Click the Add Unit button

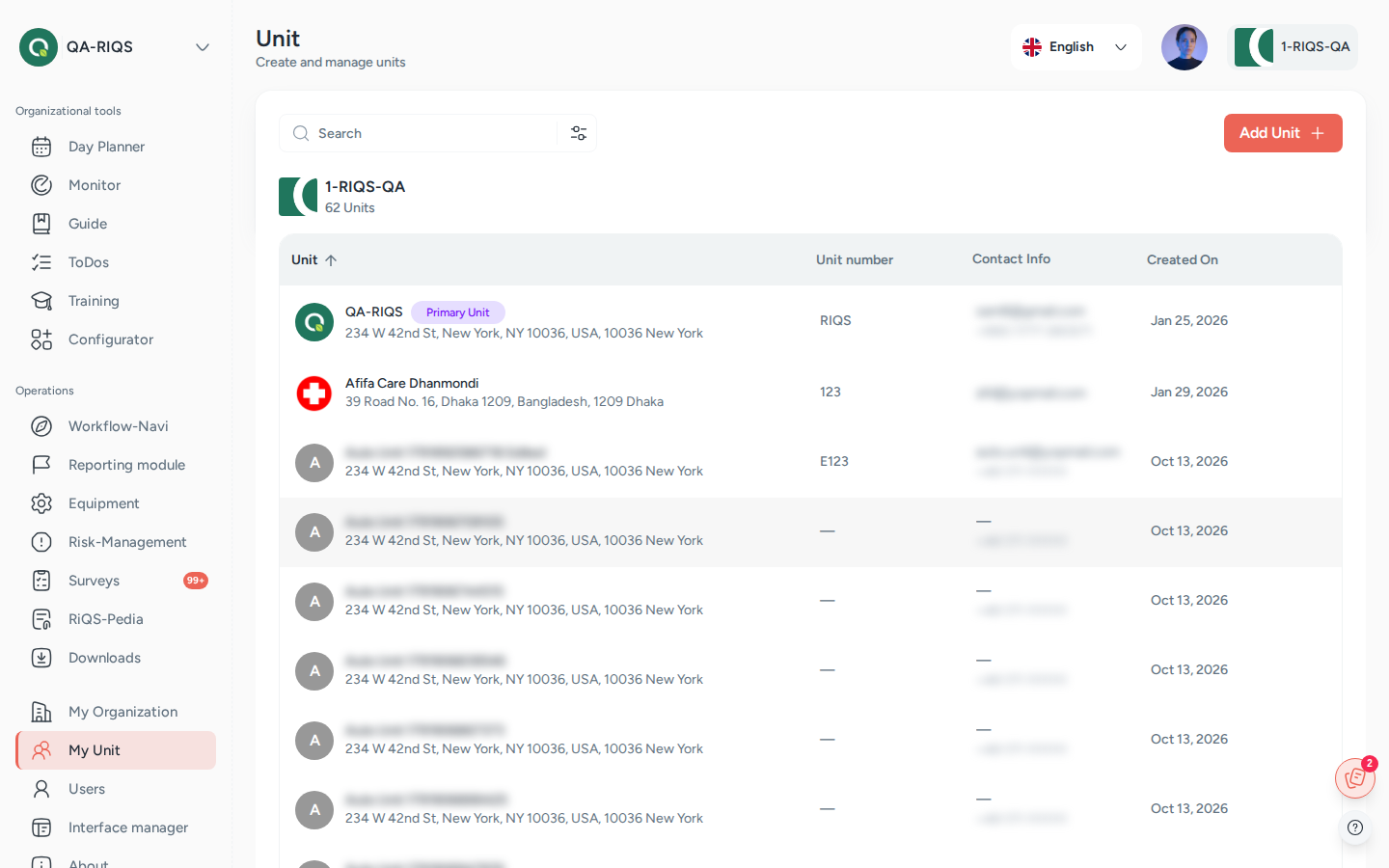tap(1283, 133)
